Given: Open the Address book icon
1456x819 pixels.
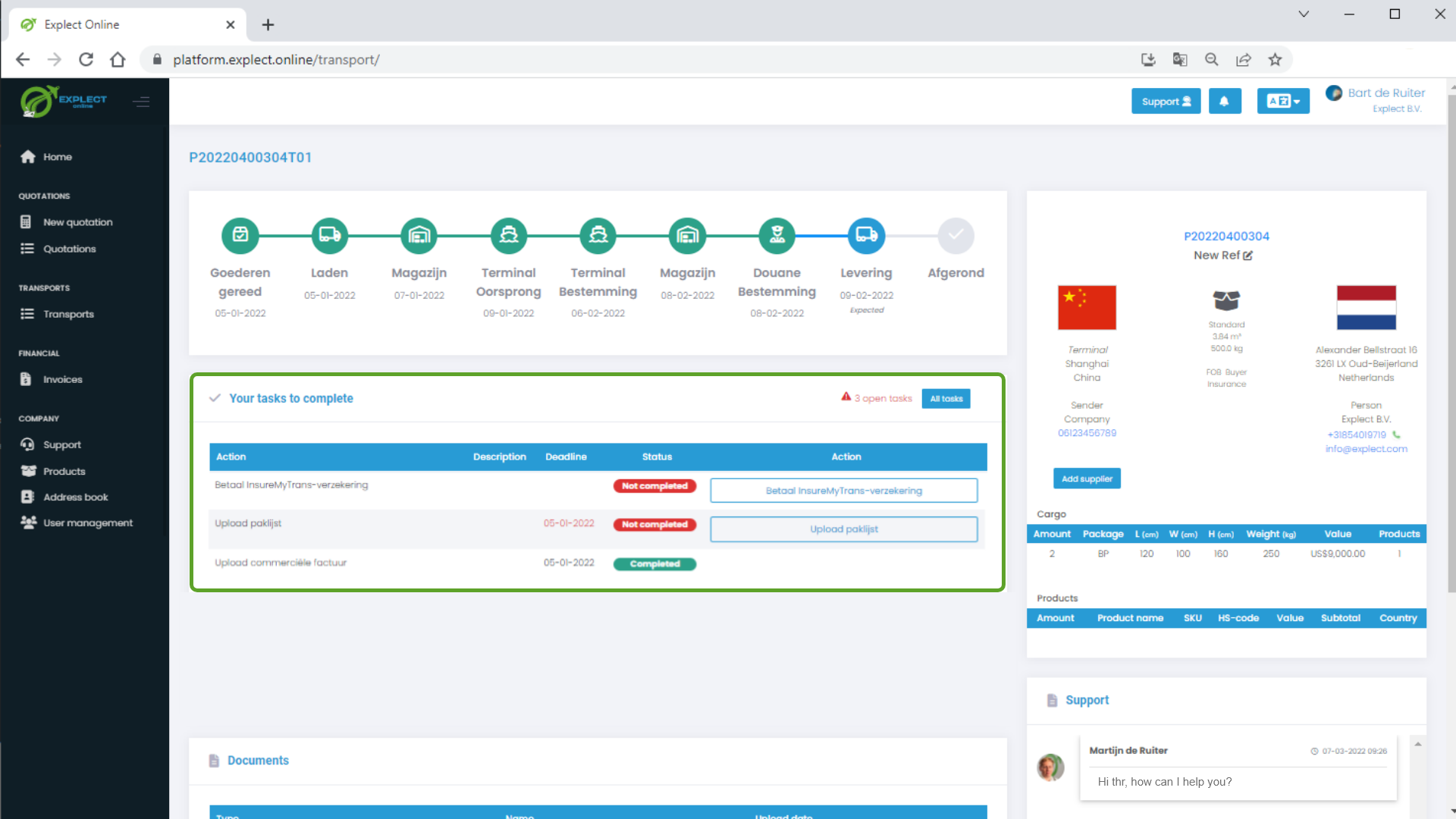Looking at the screenshot, I should pos(27,497).
